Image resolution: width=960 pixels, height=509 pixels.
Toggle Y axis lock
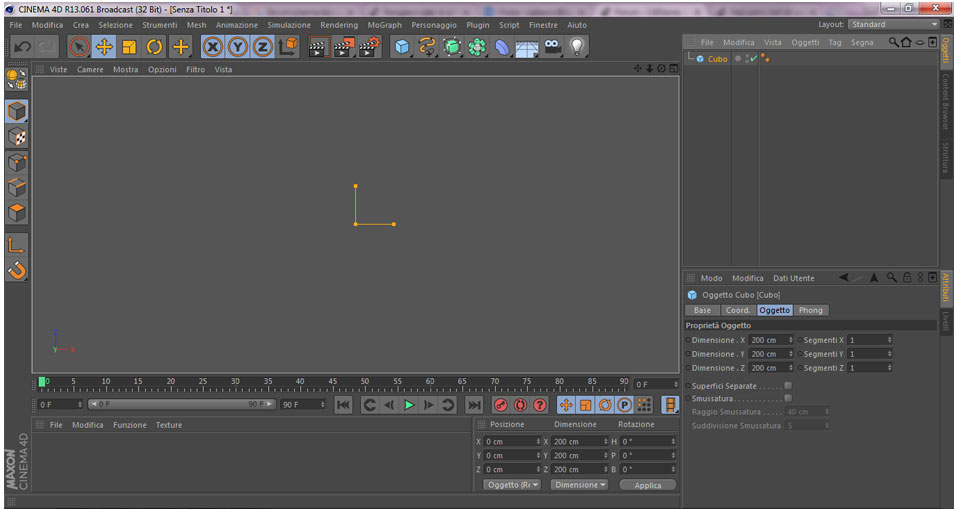point(238,47)
